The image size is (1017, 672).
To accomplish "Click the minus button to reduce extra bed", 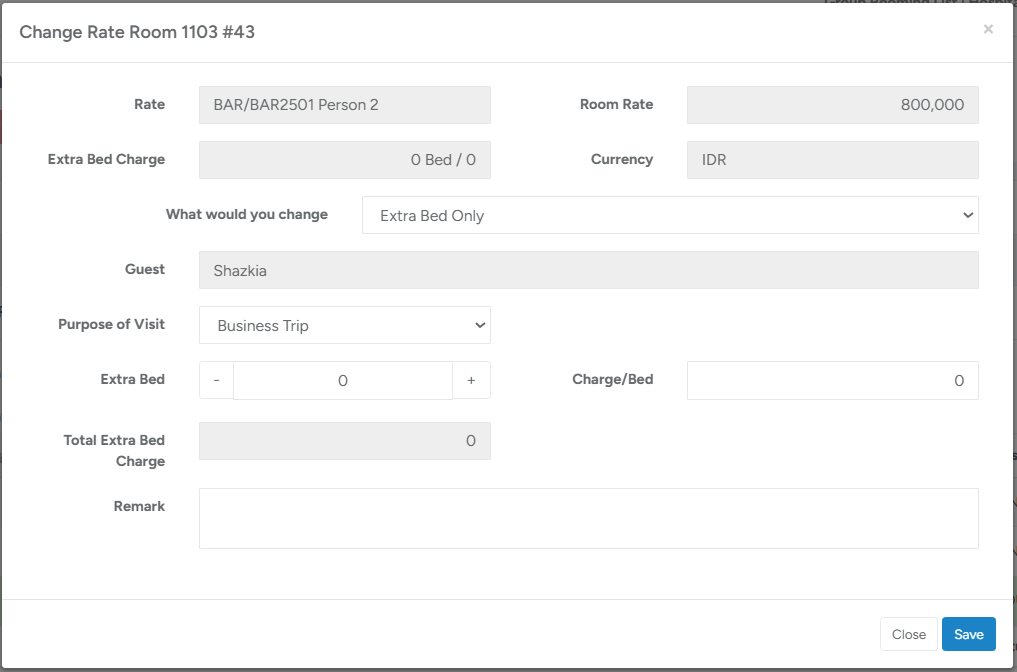I will pos(216,381).
